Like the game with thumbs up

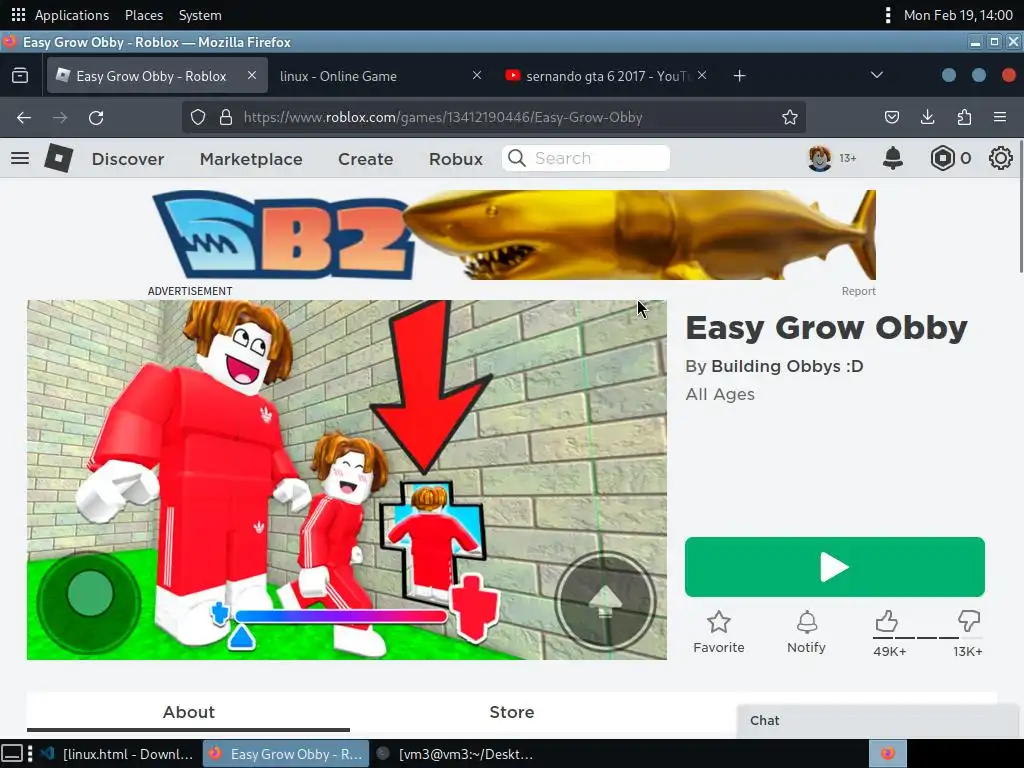point(886,621)
